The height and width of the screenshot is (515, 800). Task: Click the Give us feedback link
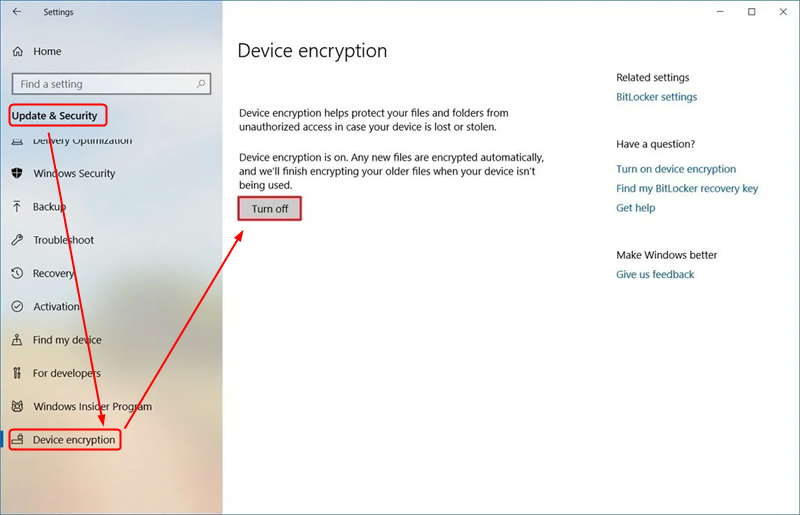pos(655,275)
